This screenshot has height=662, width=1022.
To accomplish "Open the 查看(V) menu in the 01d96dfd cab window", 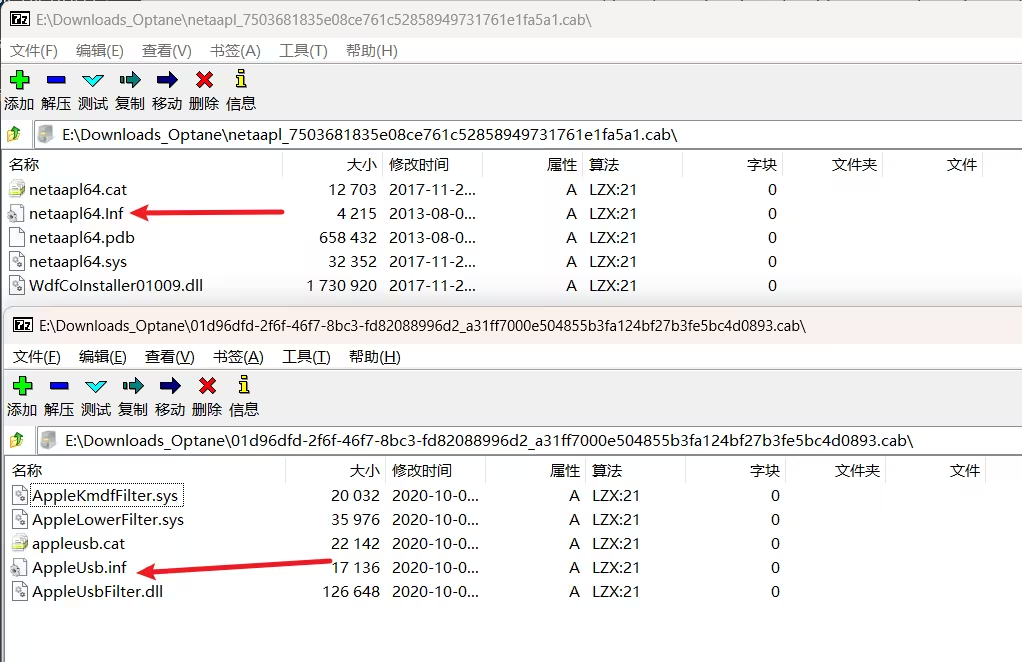I will (170, 357).
